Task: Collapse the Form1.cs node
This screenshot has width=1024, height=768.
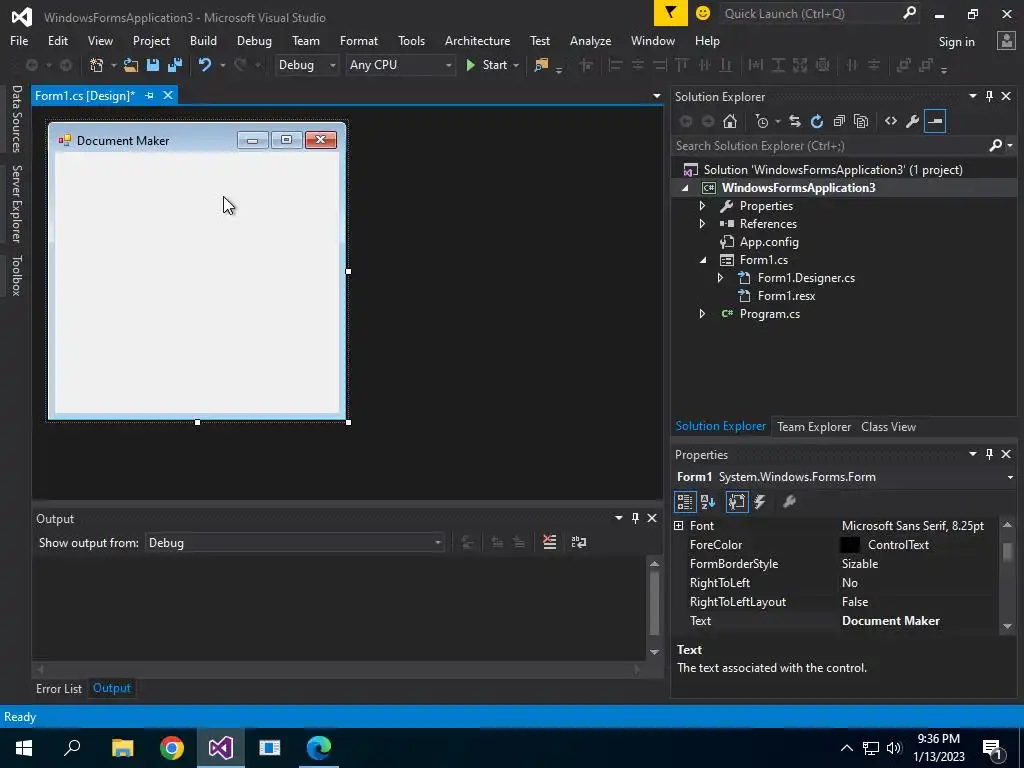Action: point(703,260)
